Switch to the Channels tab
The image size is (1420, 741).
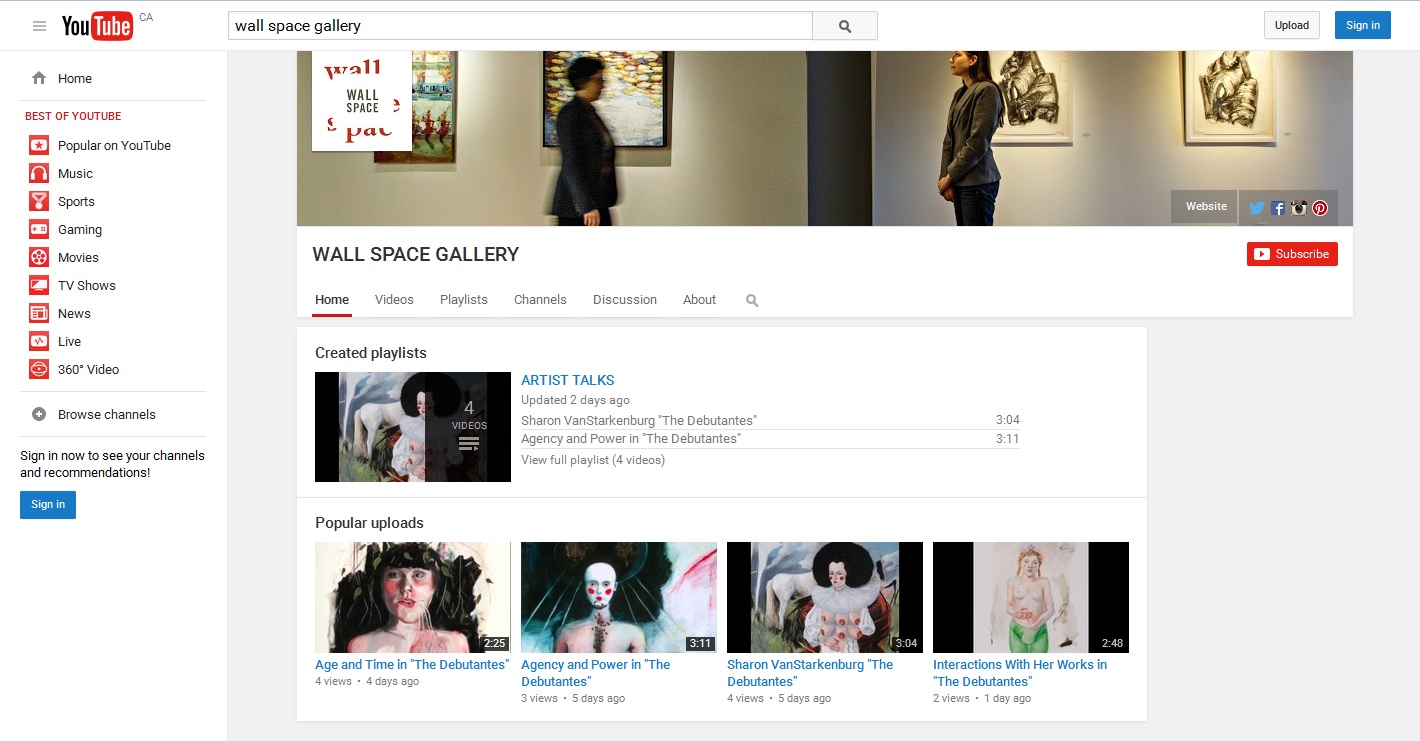tap(540, 299)
